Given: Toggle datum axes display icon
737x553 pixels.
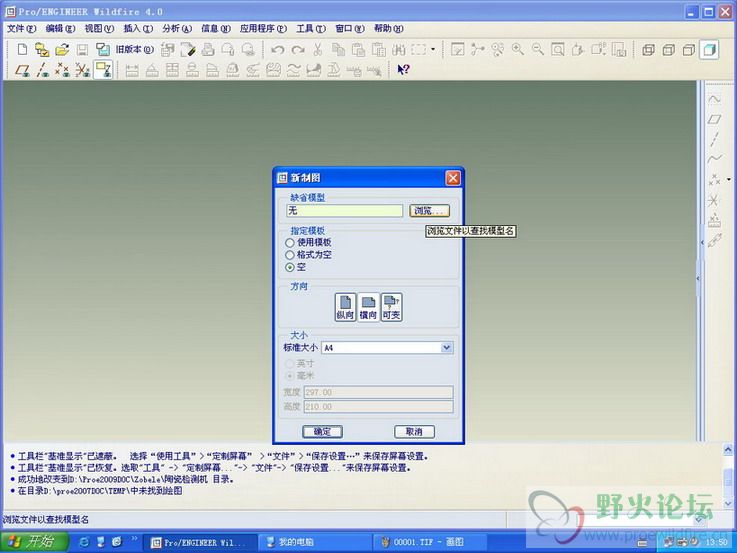Looking at the screenshot, I should pyautogui.click(x=42, y=70).
